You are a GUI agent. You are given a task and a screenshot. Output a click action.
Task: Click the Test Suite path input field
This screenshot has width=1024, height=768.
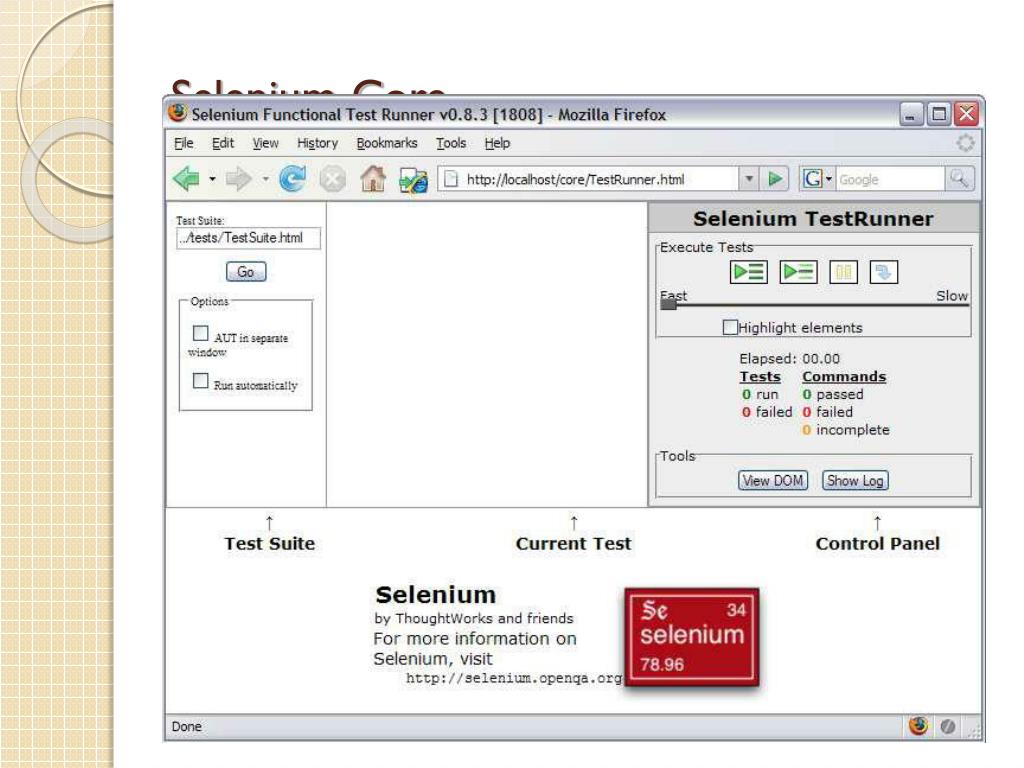(x=248, y=238)
